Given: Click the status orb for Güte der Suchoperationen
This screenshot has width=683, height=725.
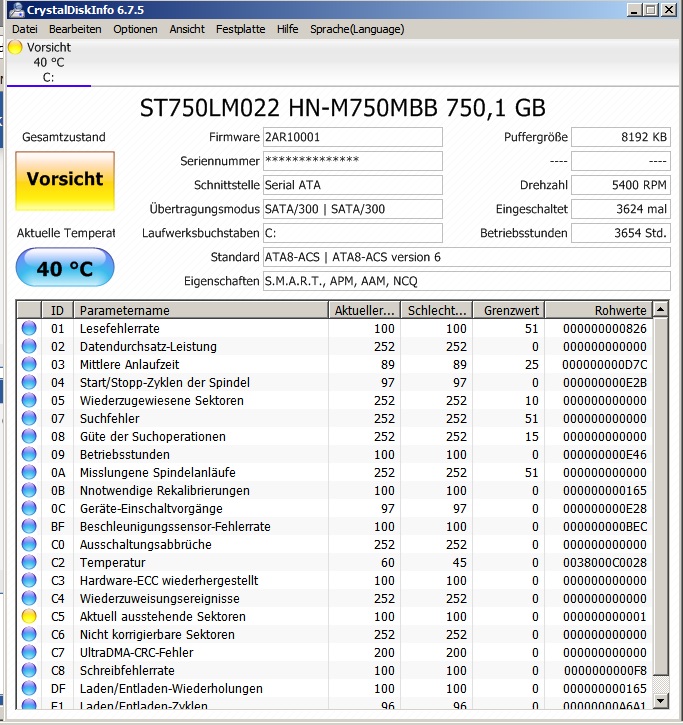Looking at the screenshot, I should tap(29, 436).
